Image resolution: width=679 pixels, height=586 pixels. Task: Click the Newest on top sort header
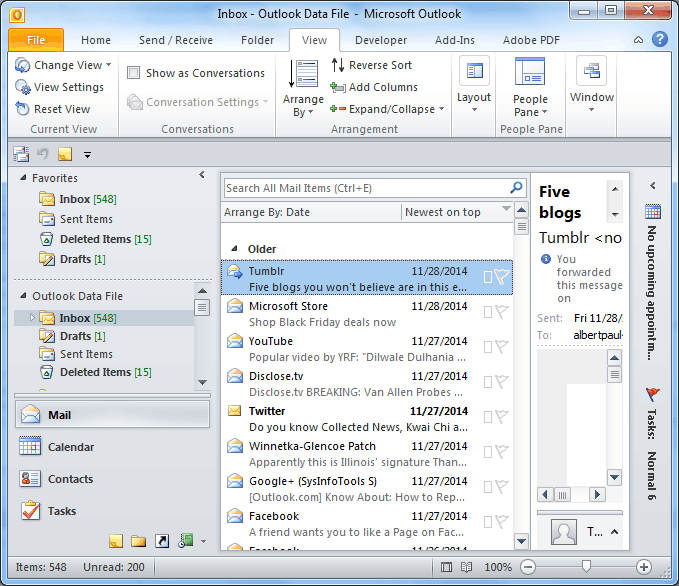[457, 212]
